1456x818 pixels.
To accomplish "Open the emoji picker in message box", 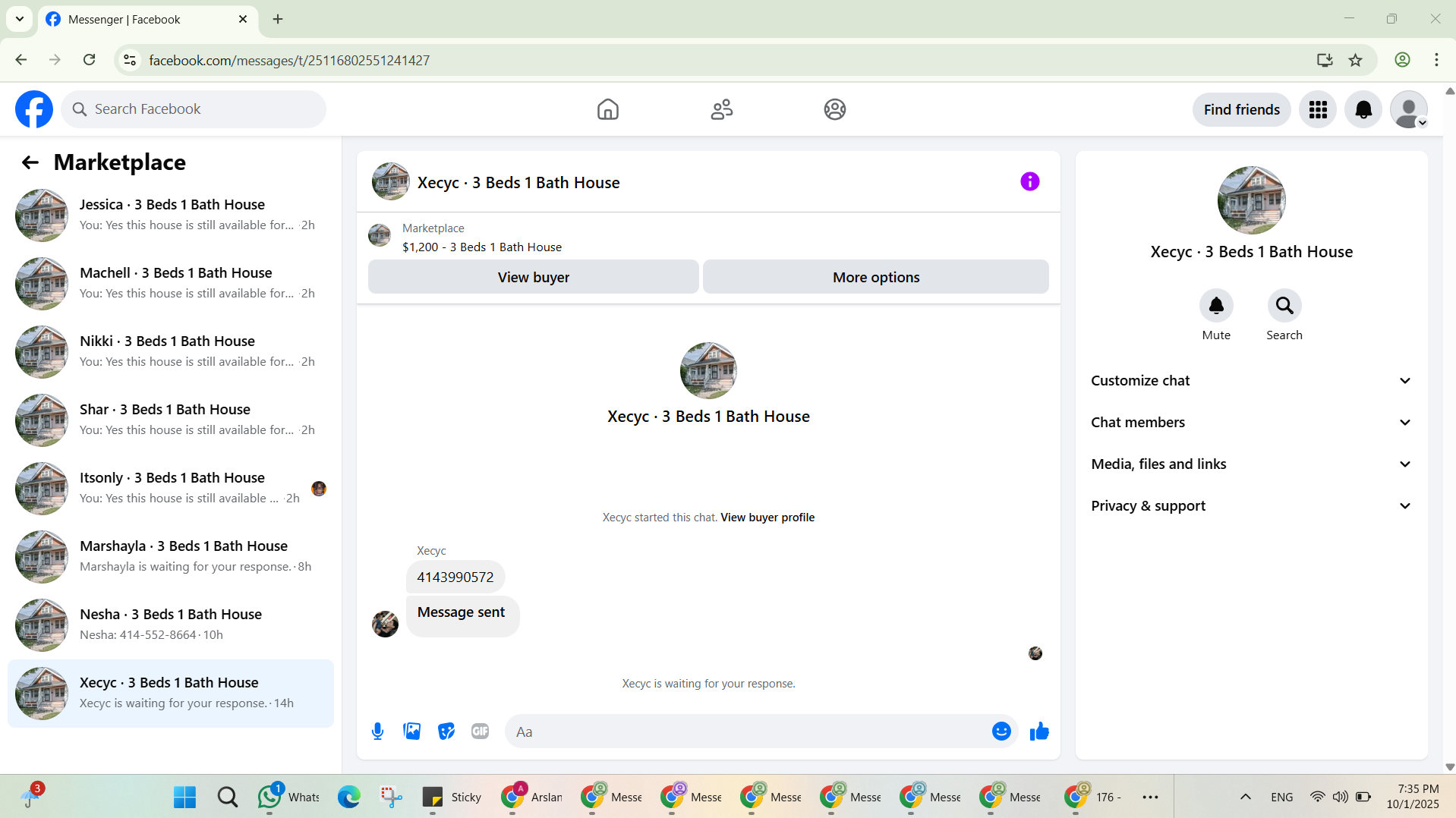I will 1001,731.
